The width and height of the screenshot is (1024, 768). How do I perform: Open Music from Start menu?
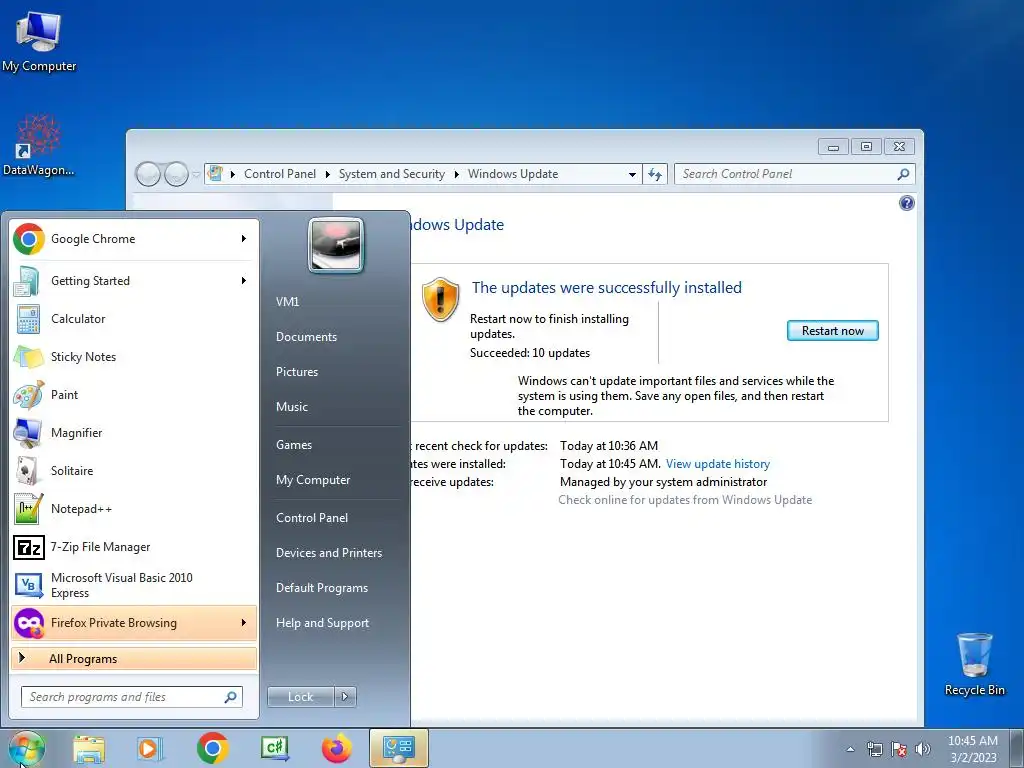tap(292, 407)
